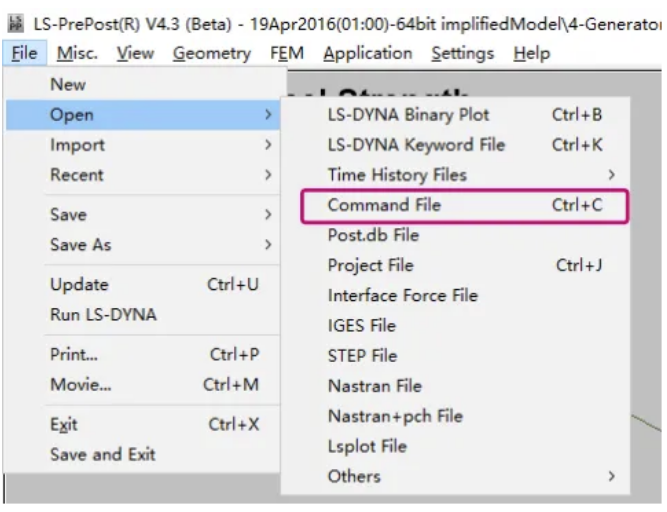Viewport: 667px width, 512px height.
Task: Open the Help menu
Action: (532, 54)
